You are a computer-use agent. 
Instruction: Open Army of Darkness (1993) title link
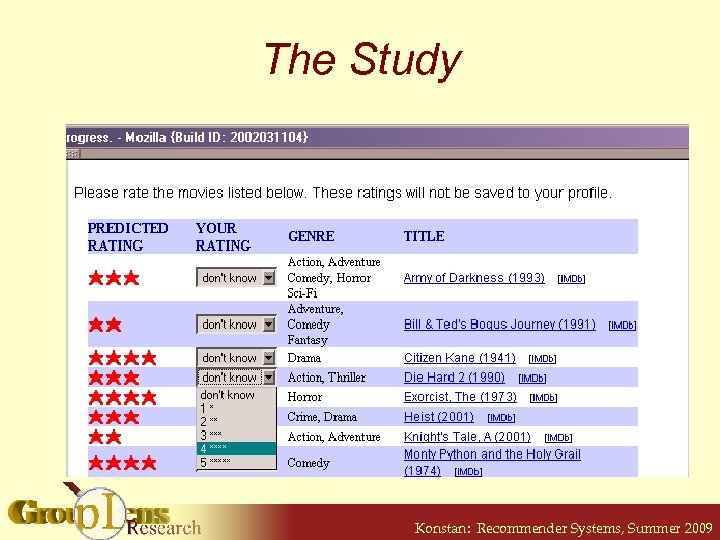point(474,278)
